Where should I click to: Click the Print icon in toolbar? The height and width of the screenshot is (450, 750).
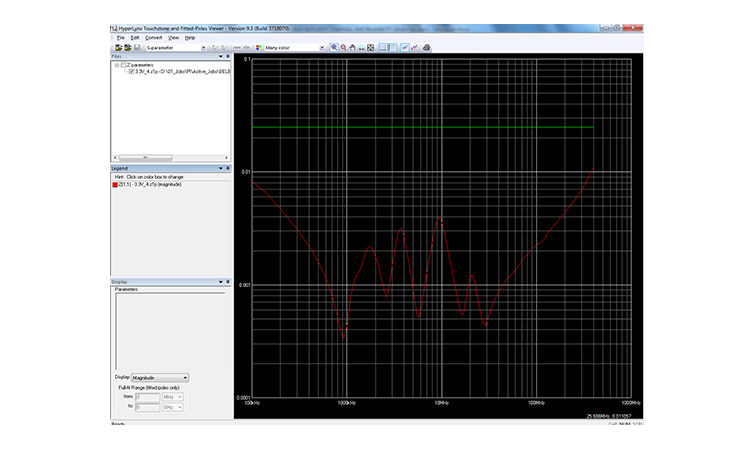[x=427, y=48]
